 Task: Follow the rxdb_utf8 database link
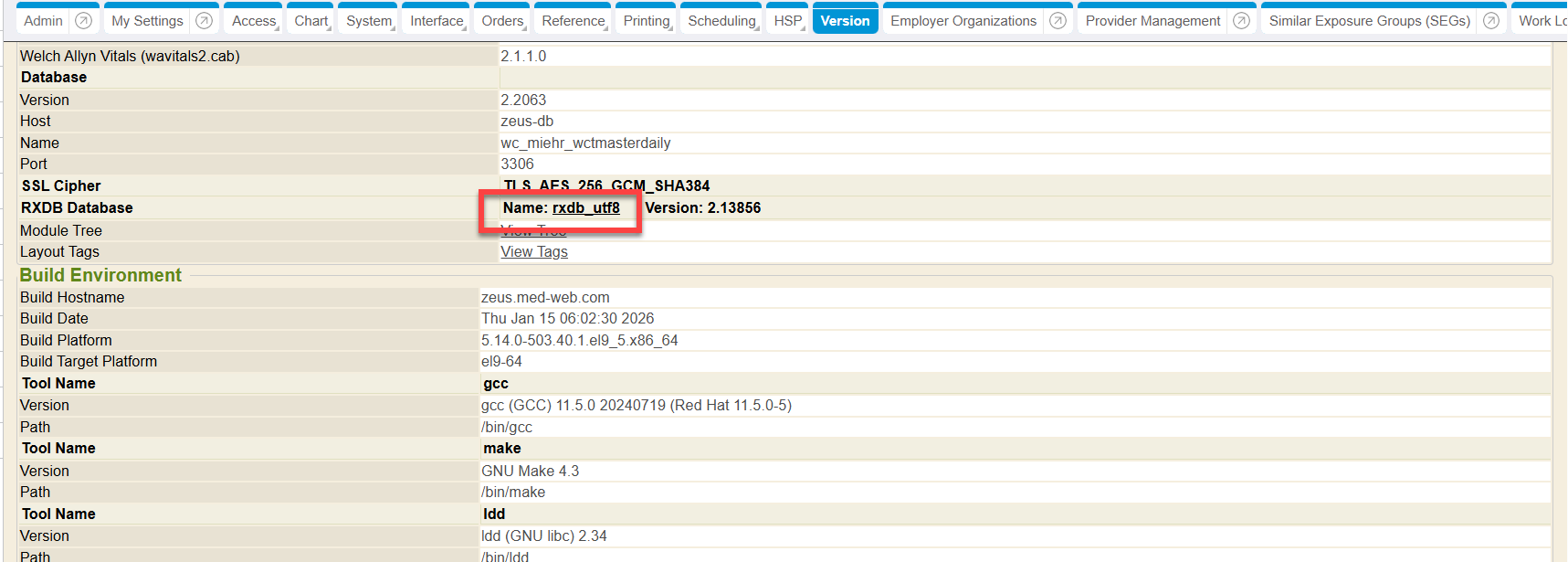click(x=585, y=208)
